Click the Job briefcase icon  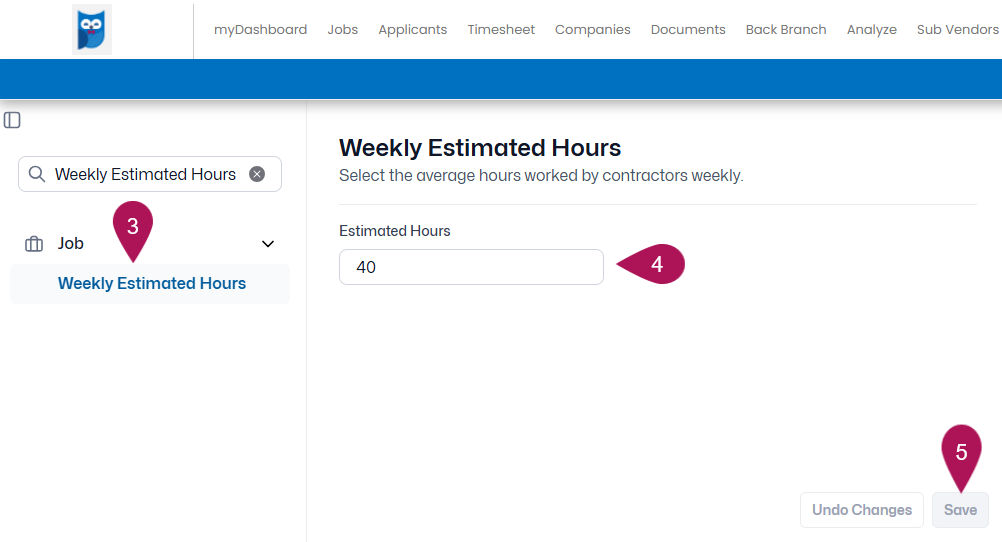(x=34, y=244)
